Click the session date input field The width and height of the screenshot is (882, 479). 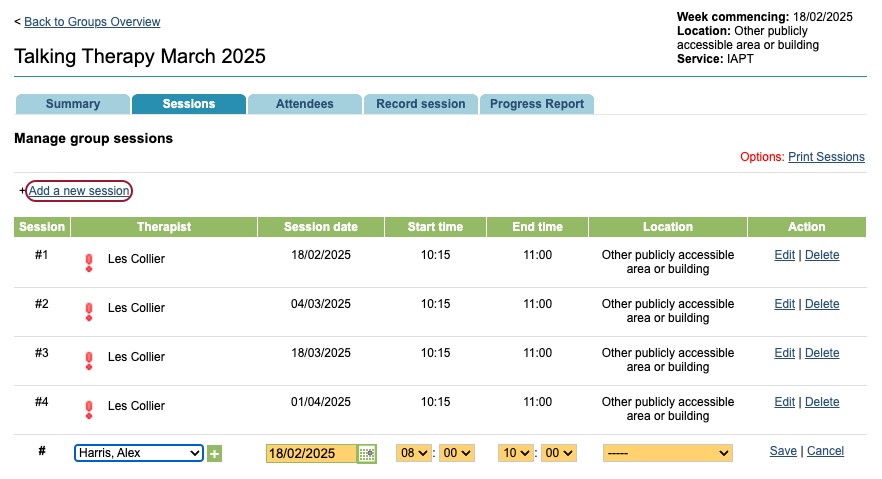[311, 454]
